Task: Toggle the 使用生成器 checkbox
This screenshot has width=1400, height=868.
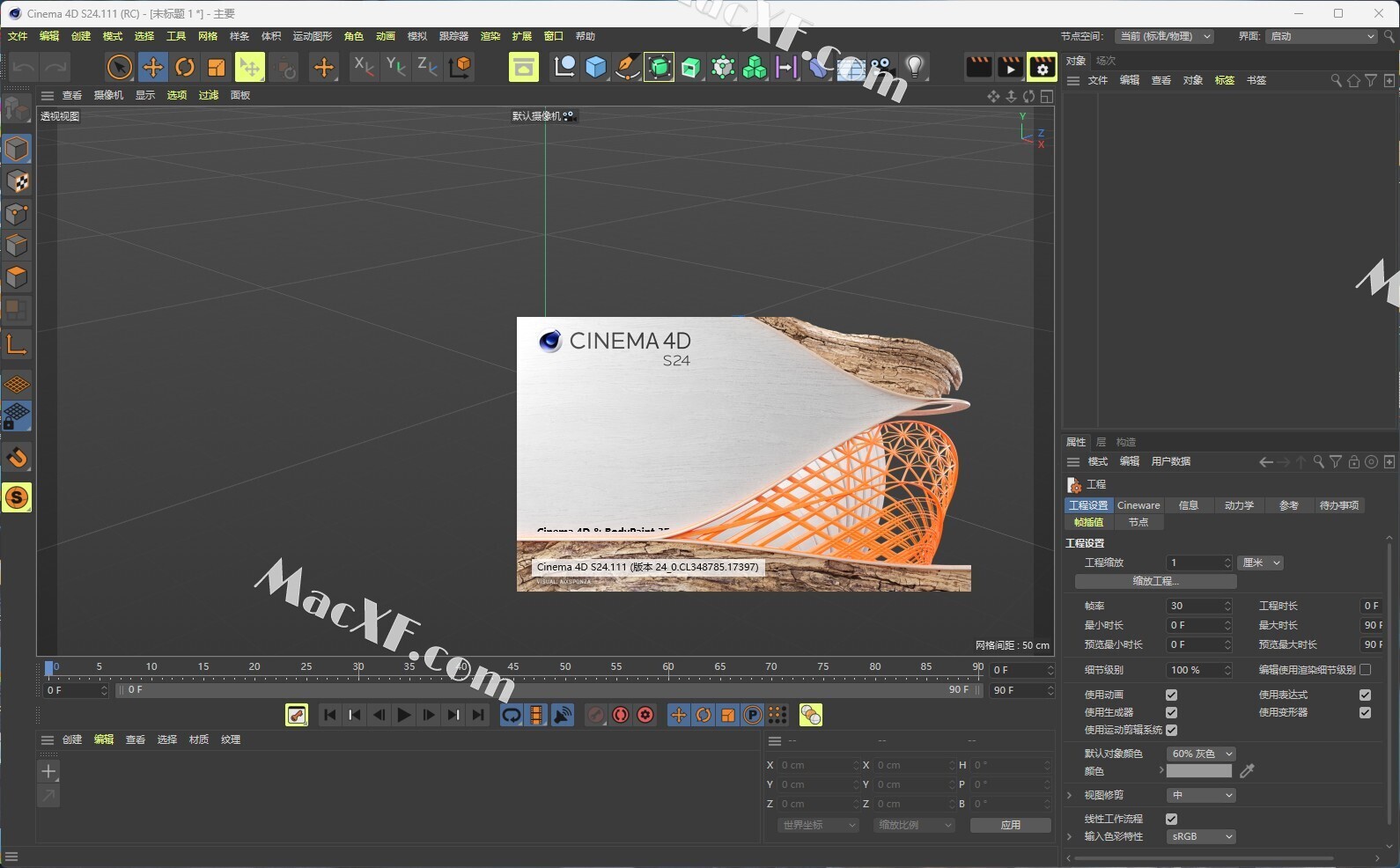Action: click(1171, 712)
